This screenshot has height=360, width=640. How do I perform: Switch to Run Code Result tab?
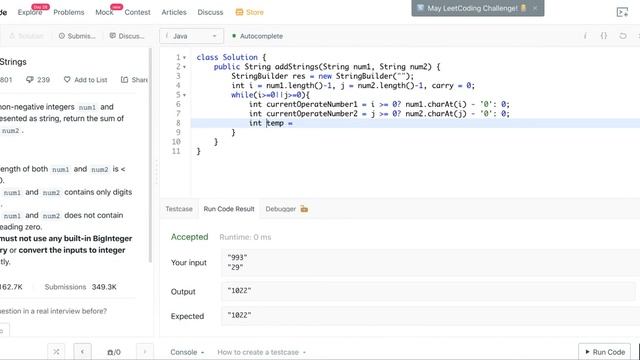click(x=229, y=209)
